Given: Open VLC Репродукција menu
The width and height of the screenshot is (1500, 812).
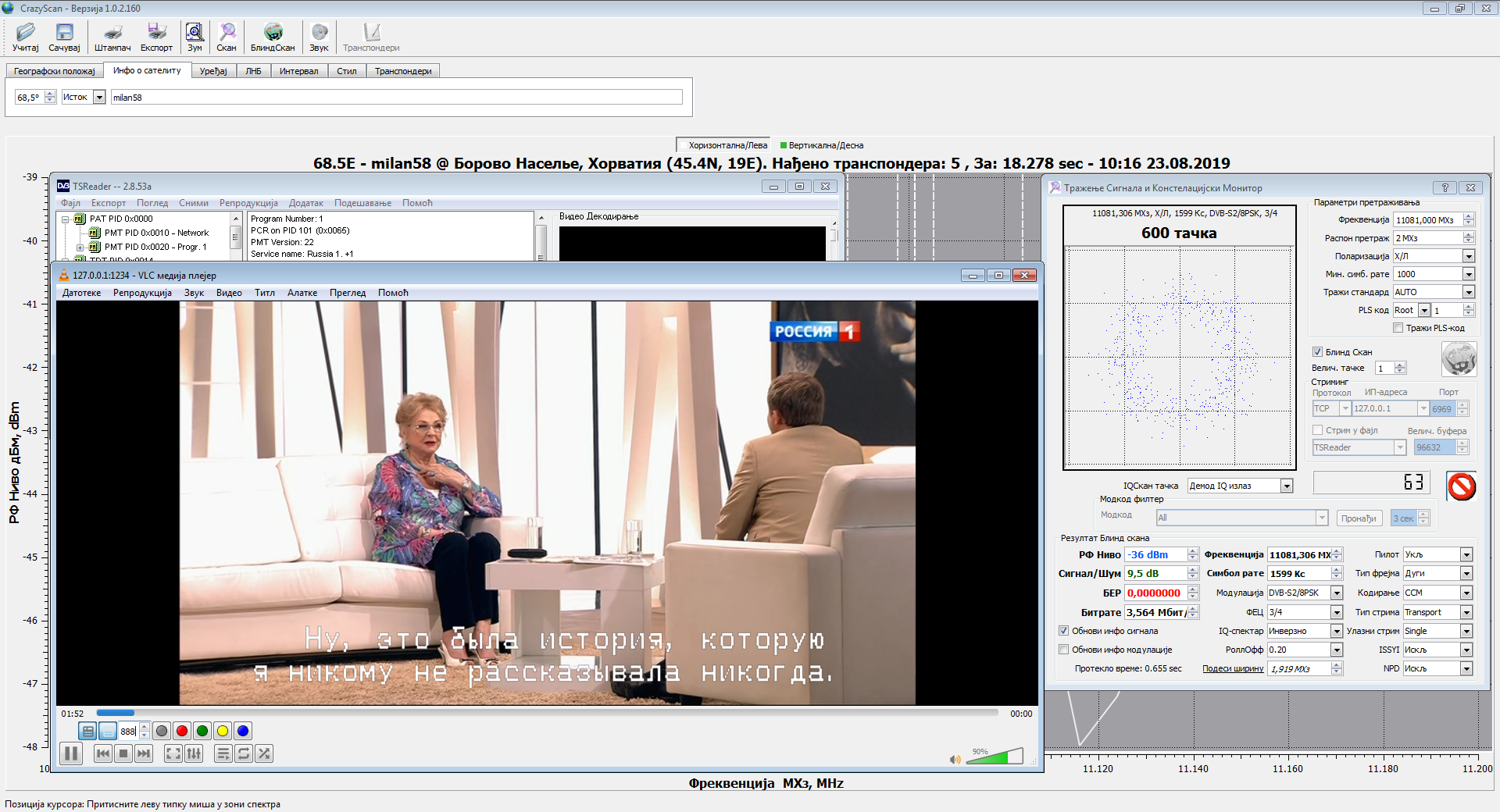Looking at the screenshot, I should click(x=142, y=293).
